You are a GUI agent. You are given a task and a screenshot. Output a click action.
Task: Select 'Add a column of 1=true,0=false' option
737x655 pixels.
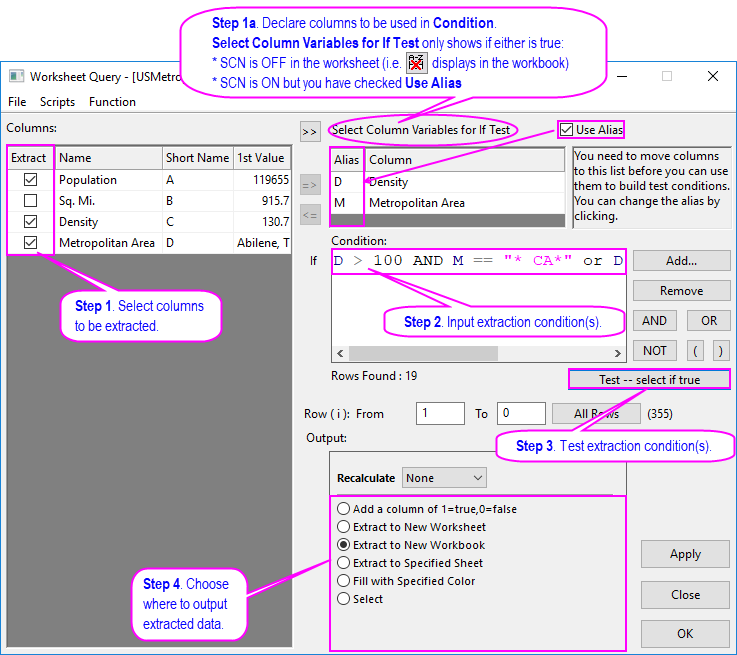(x=344, y=509)
